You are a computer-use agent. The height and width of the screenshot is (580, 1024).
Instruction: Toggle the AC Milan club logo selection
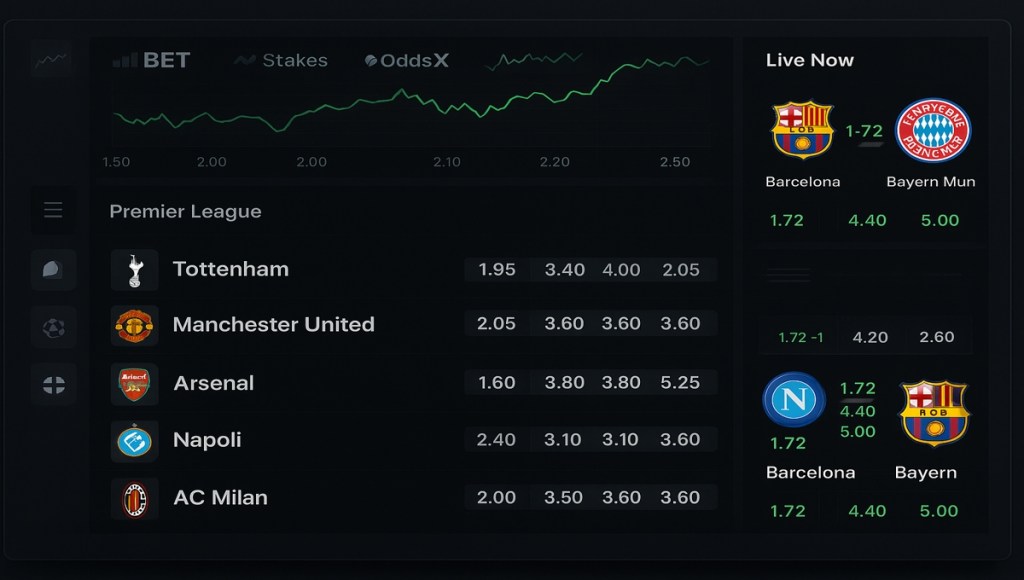135,497
